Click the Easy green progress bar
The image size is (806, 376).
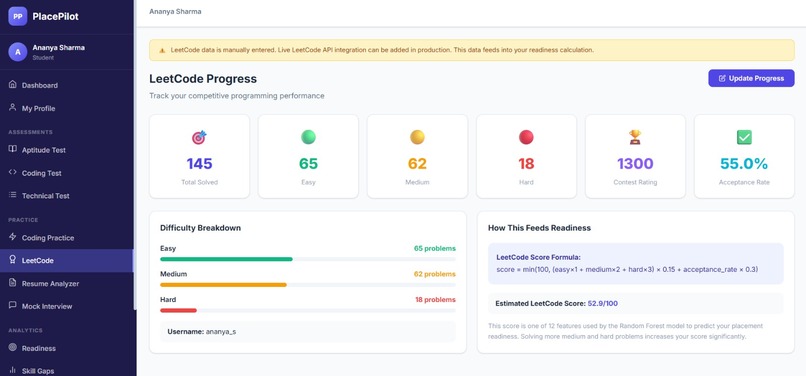click(226, 259)
